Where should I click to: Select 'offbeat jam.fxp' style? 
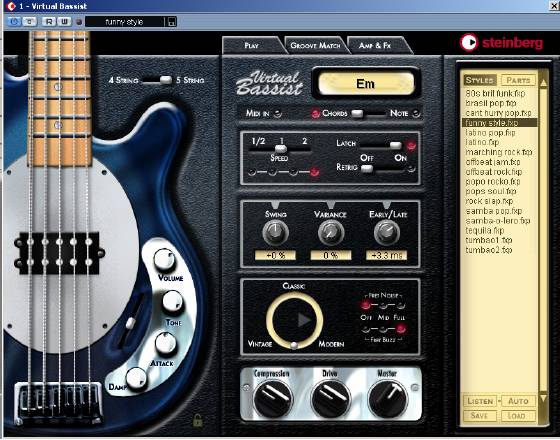click(492, 162)
